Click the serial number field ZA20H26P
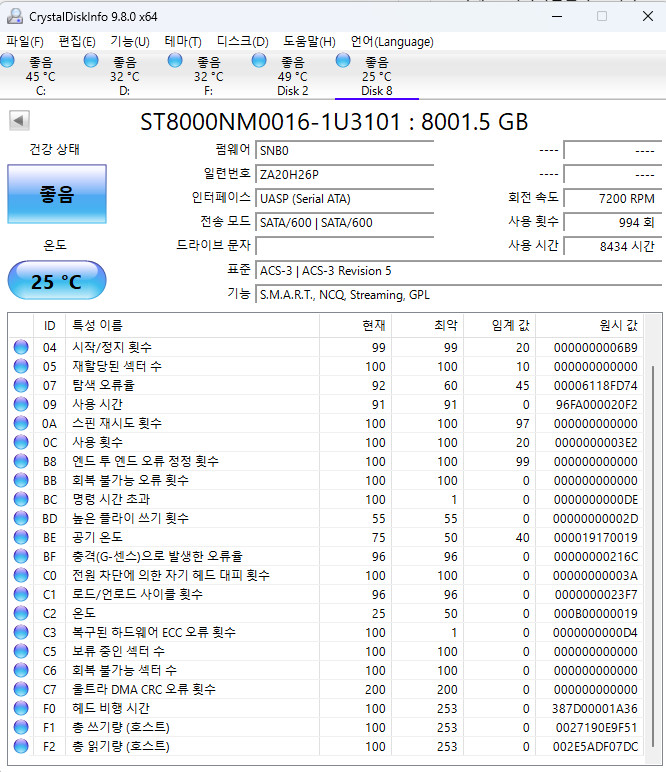This screenshot has width=666, height=772. click(x=344, y=174)
